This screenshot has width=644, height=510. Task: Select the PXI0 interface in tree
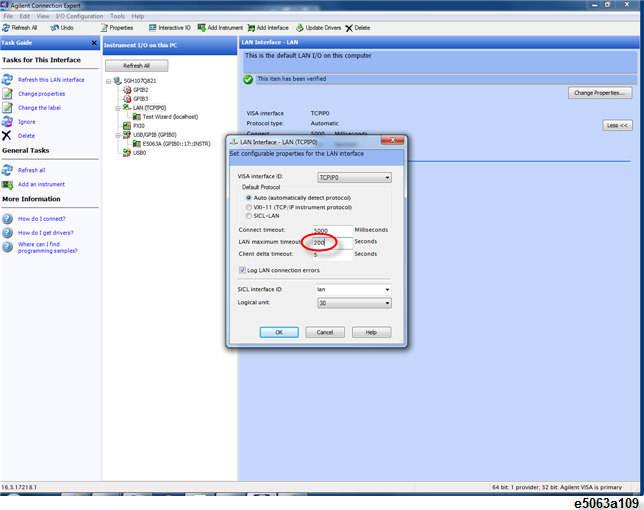[x=139, y=126]
